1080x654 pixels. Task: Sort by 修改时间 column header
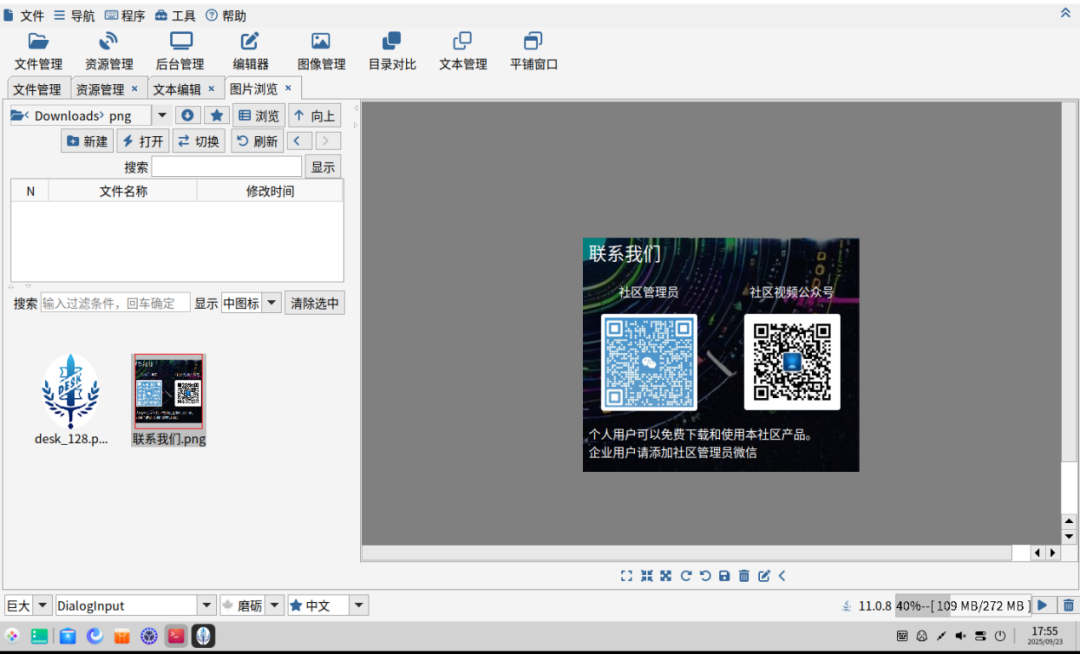[x=270, y=191]
